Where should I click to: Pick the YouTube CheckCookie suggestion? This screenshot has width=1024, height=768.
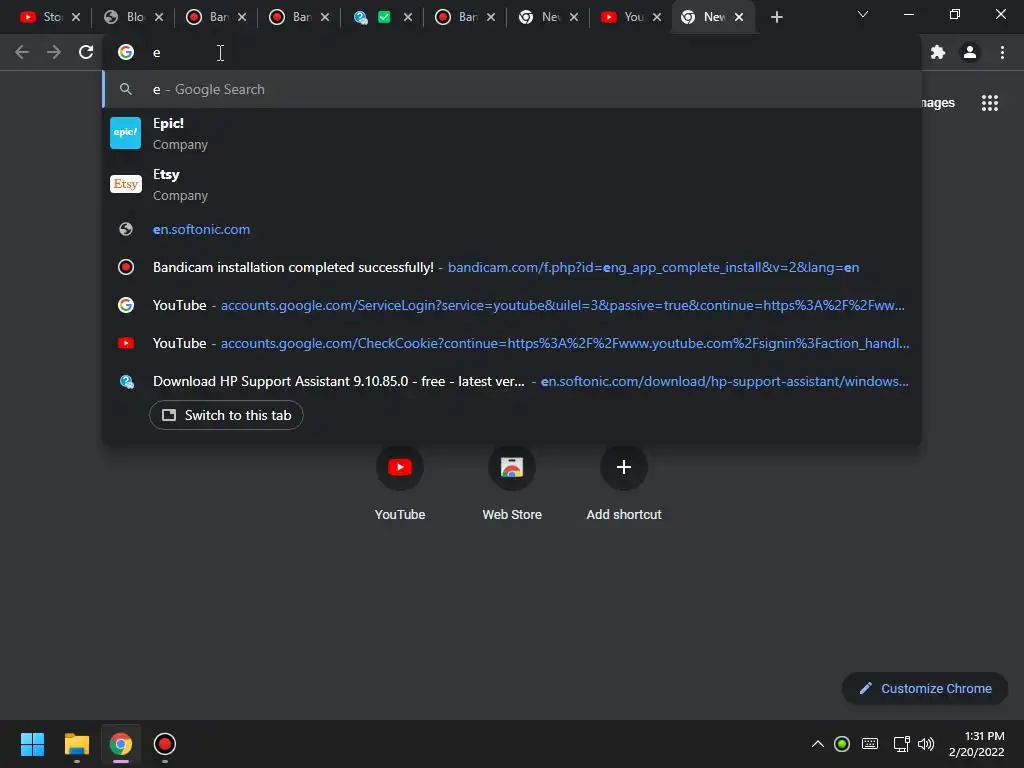[512, 343]
